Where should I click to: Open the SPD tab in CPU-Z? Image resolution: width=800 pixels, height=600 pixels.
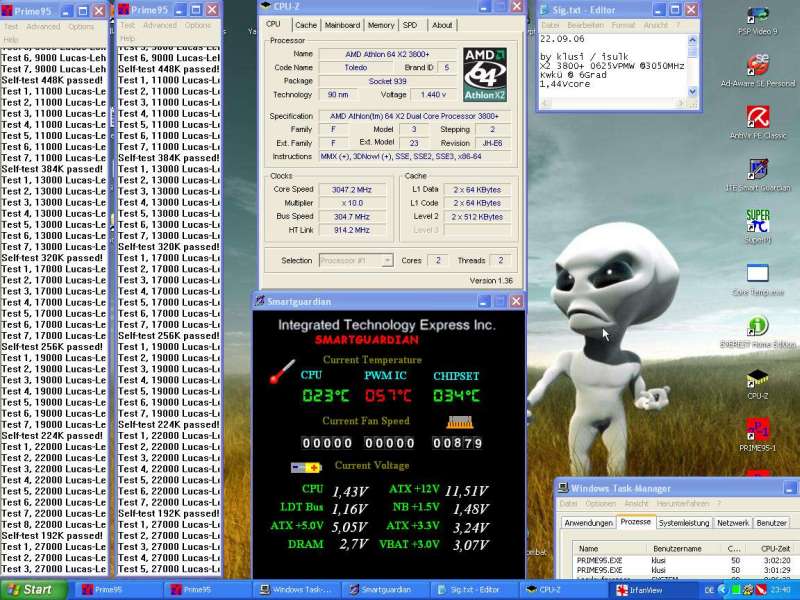click(410, 25)
